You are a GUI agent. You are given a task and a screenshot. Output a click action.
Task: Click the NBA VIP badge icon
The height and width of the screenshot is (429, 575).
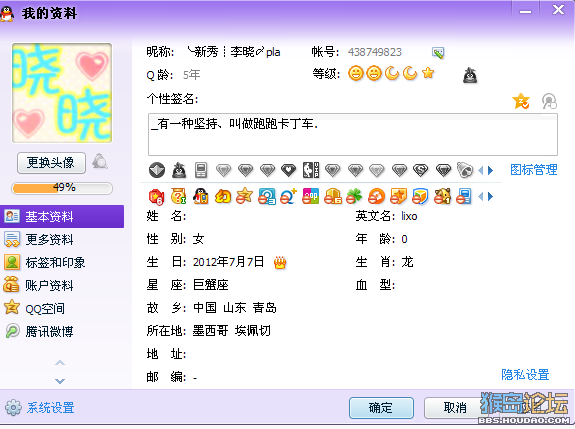[311, 170]
